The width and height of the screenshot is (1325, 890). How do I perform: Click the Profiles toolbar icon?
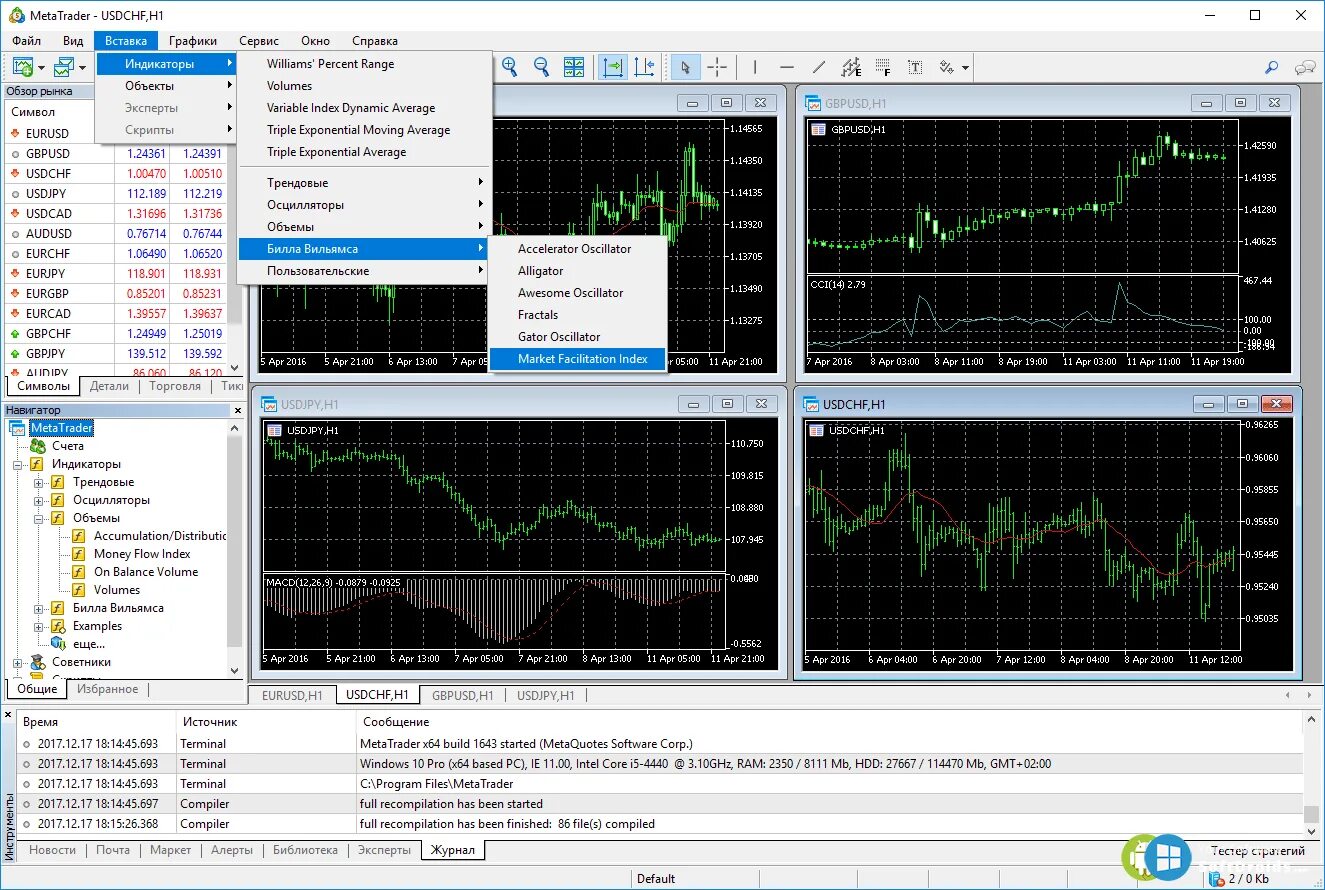pyautogui.click(x=64, y=67)
